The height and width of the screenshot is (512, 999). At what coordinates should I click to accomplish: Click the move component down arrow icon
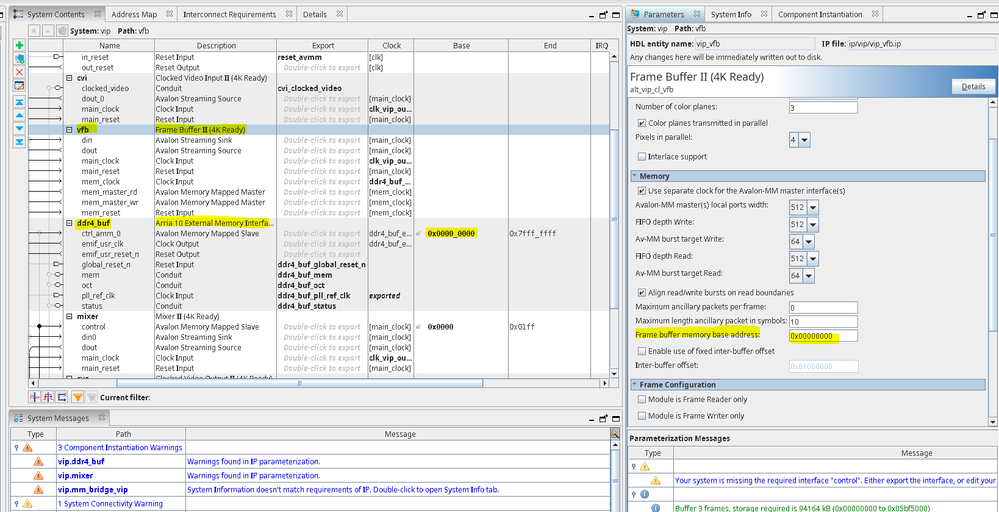20,129
